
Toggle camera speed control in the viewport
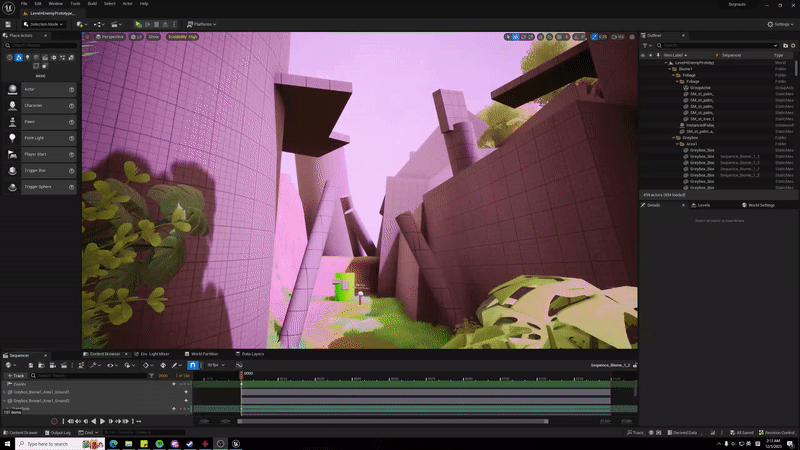point(617,37)
